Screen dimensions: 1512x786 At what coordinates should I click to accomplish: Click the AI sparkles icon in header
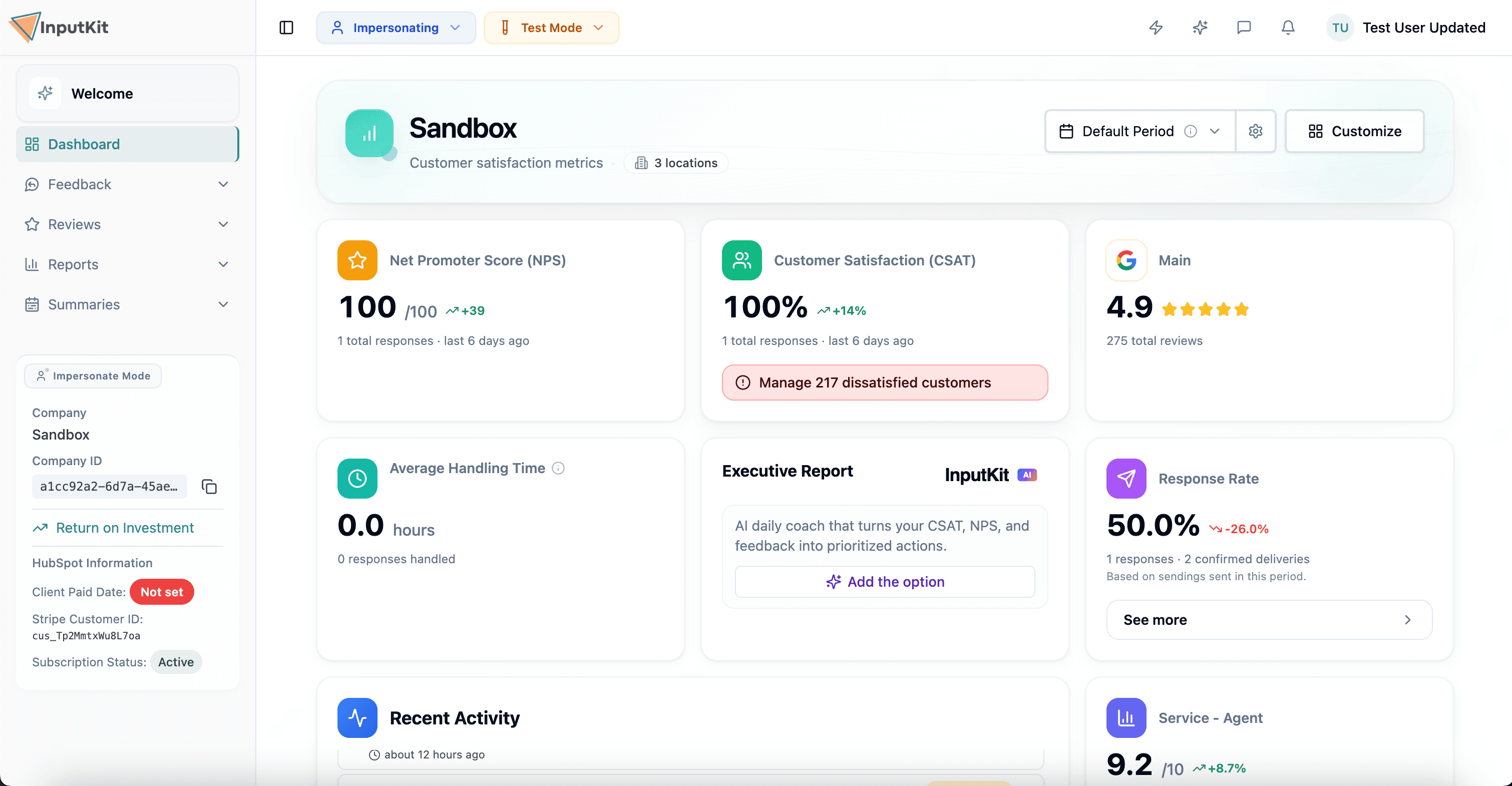click(x=1200, y=28)
